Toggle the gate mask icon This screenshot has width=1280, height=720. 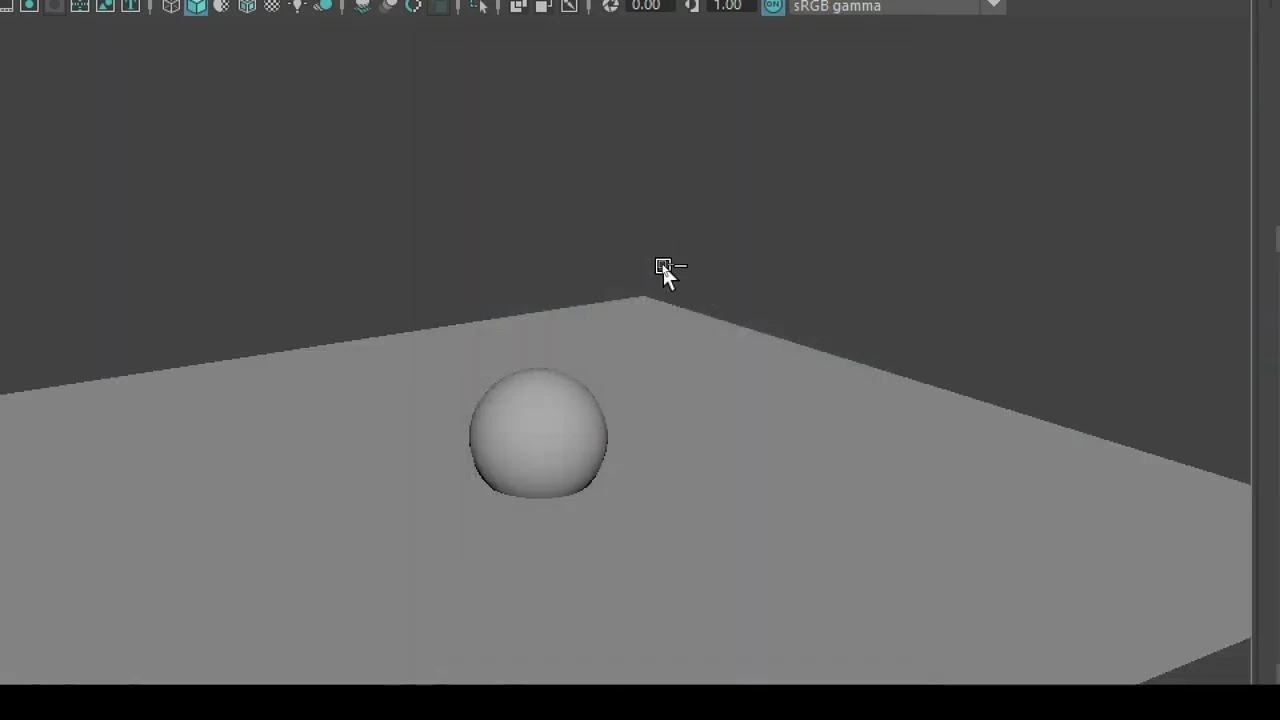(54, 5)
